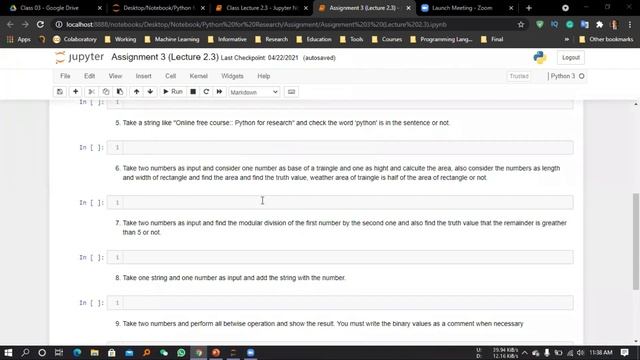
Task: Click the Logout button
Action: pos(571,58)
